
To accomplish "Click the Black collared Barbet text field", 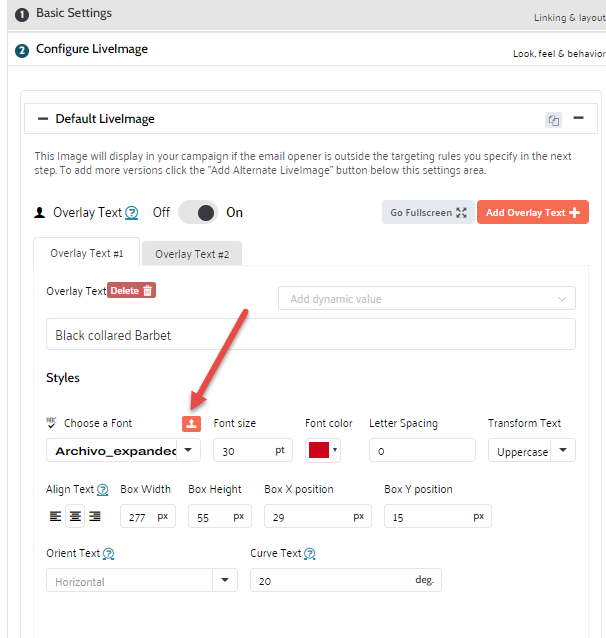I will tap(311, 334).
